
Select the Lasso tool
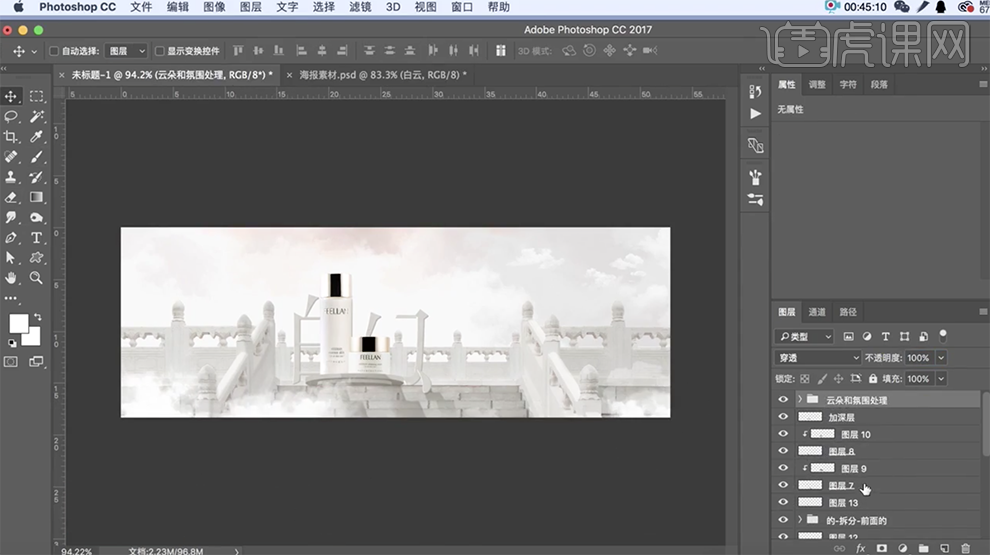[x=11, y=116]
